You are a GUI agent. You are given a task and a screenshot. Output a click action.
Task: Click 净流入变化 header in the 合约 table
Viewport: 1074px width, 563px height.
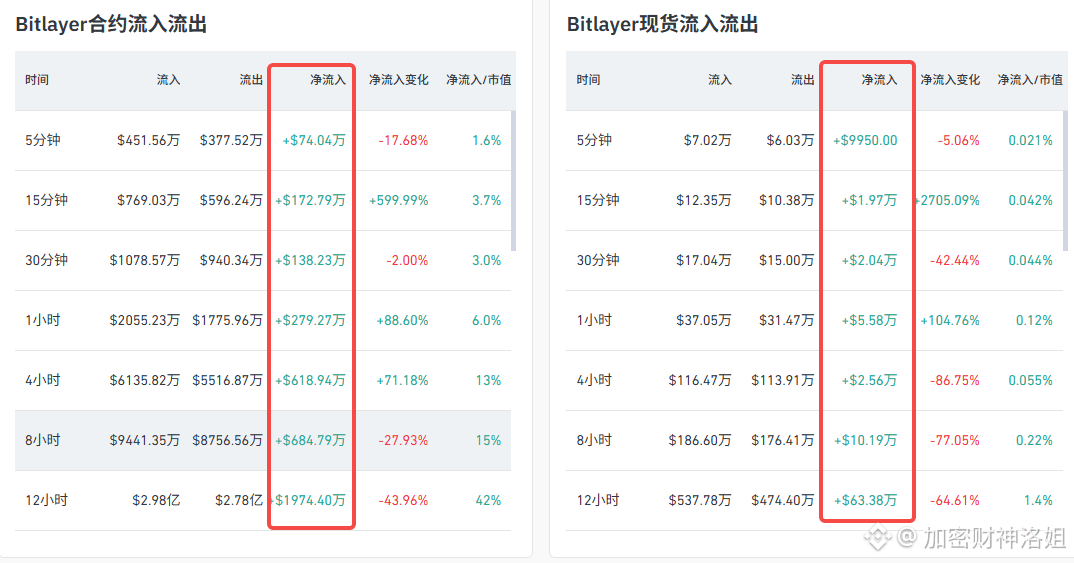pyautogui.click(x=399, y=80)
